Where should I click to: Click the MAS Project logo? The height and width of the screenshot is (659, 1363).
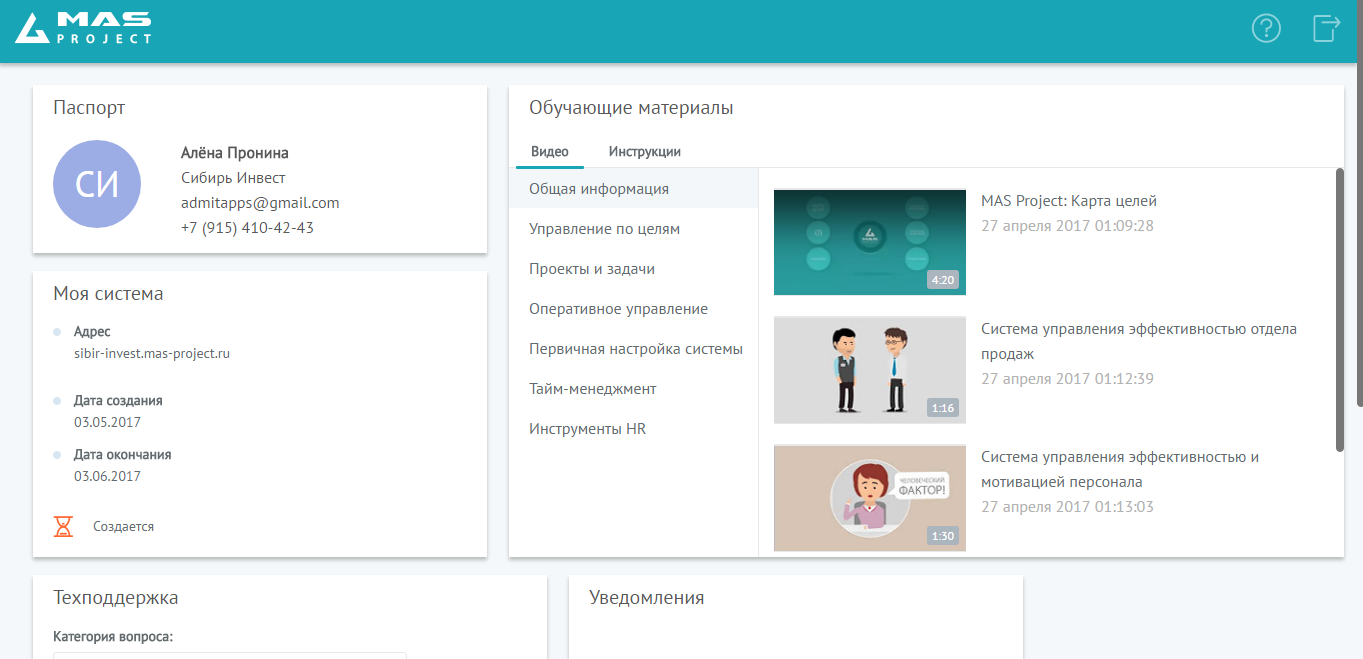pos(83,28)
